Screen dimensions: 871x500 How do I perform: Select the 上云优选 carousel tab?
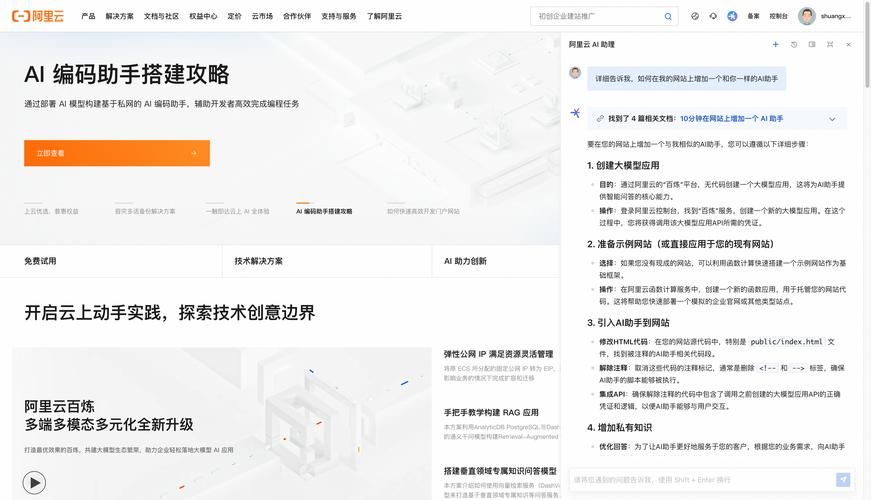click(x=51, y=211)
